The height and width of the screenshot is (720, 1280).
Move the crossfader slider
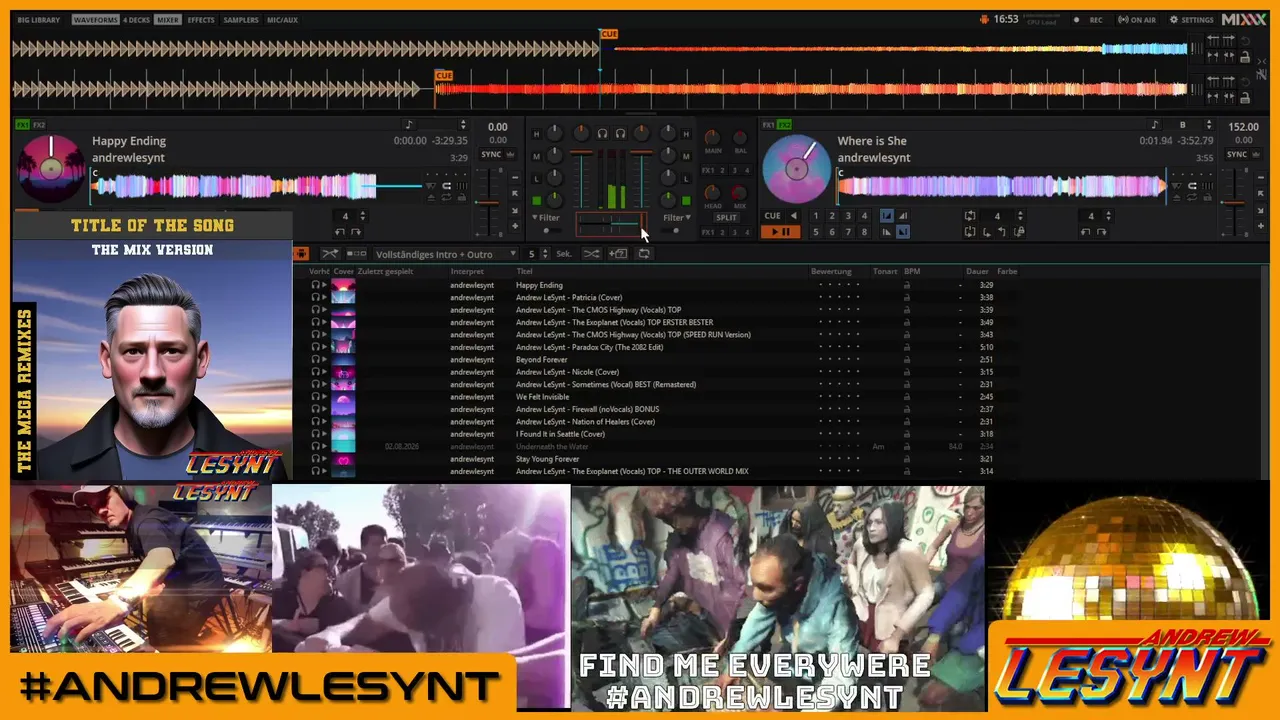coord(611,224)
